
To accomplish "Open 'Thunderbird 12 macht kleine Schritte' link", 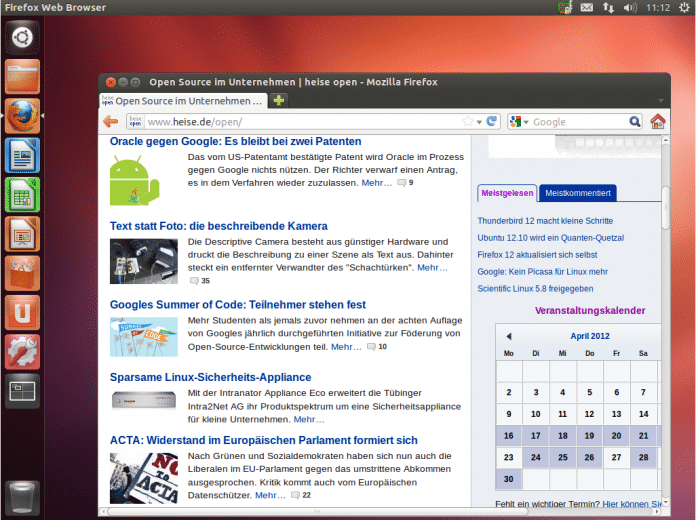I will click(x=545, y=220).
